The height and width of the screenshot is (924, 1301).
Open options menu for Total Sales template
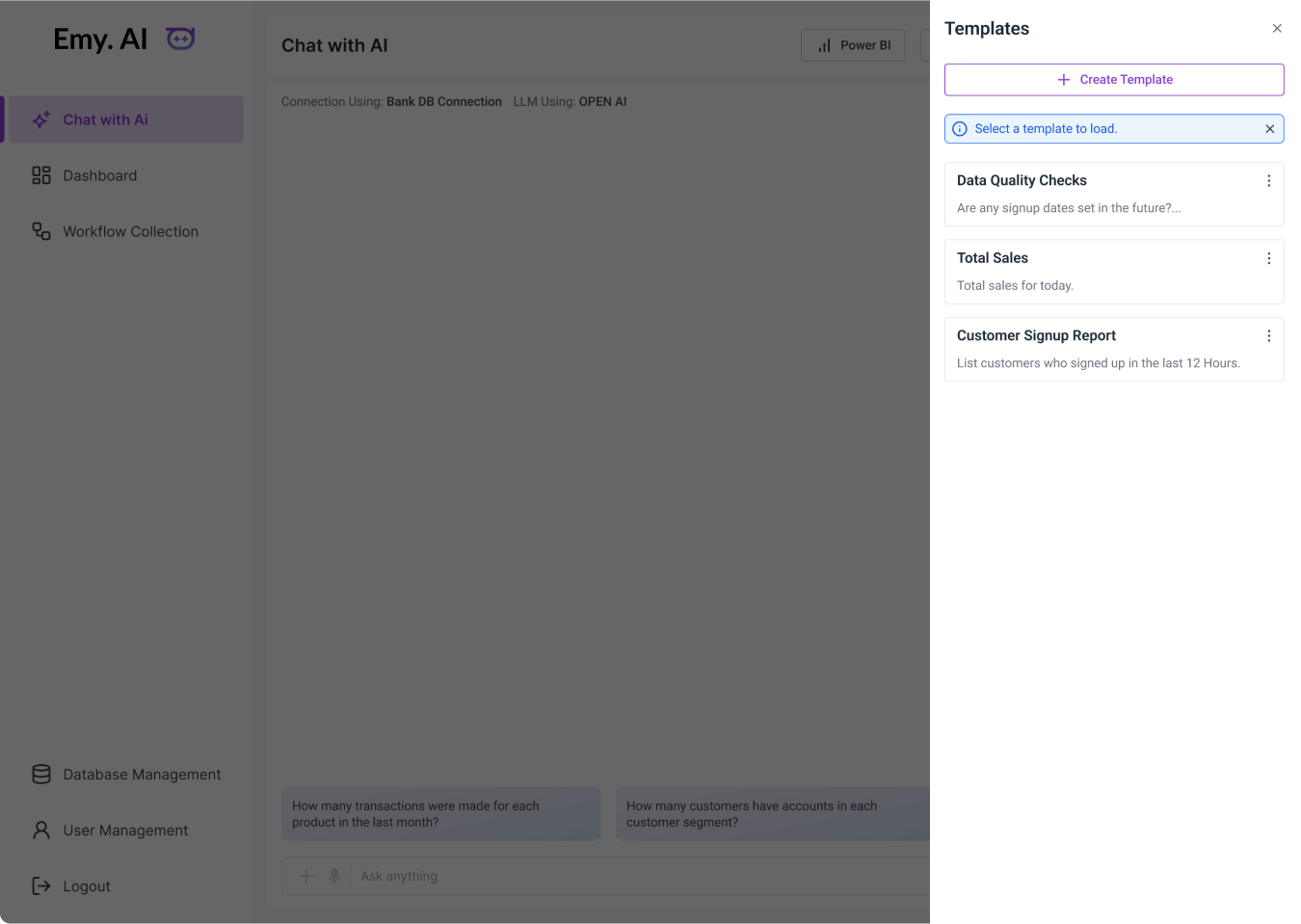(x=1268, y=258)
